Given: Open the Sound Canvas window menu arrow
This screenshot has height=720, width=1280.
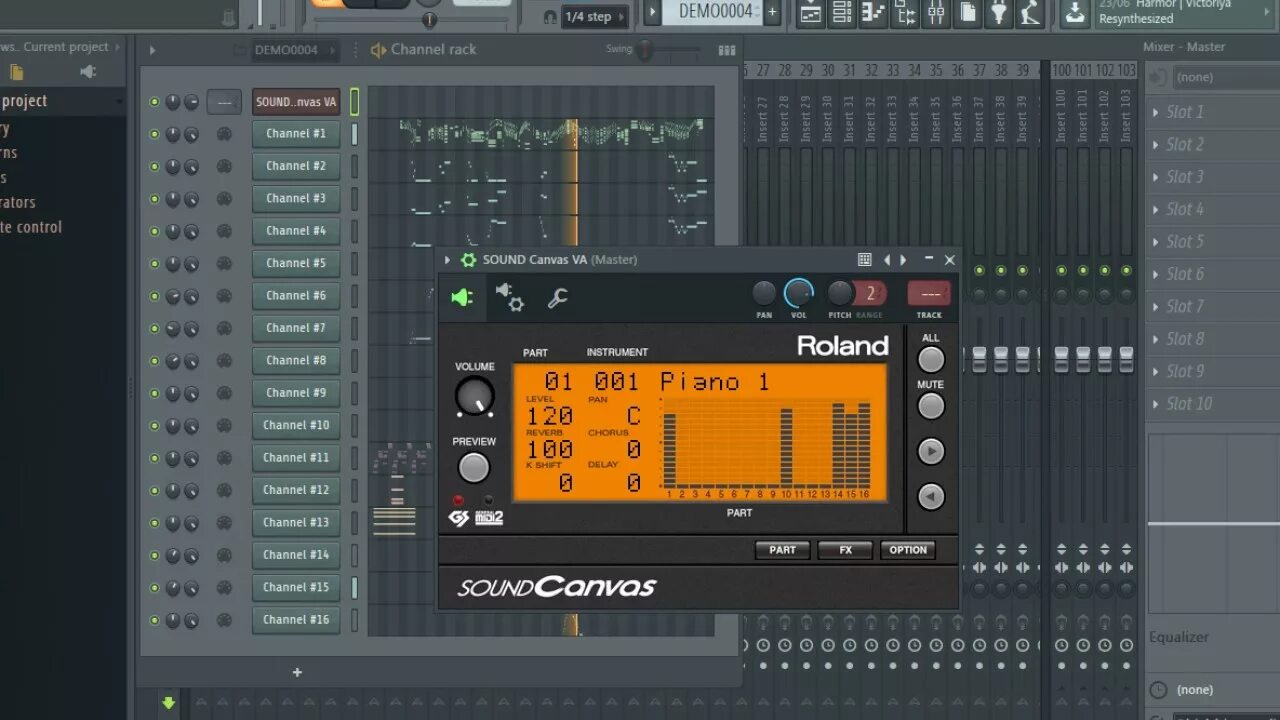Looking at the screenshot, I should [x=447, y=260].
